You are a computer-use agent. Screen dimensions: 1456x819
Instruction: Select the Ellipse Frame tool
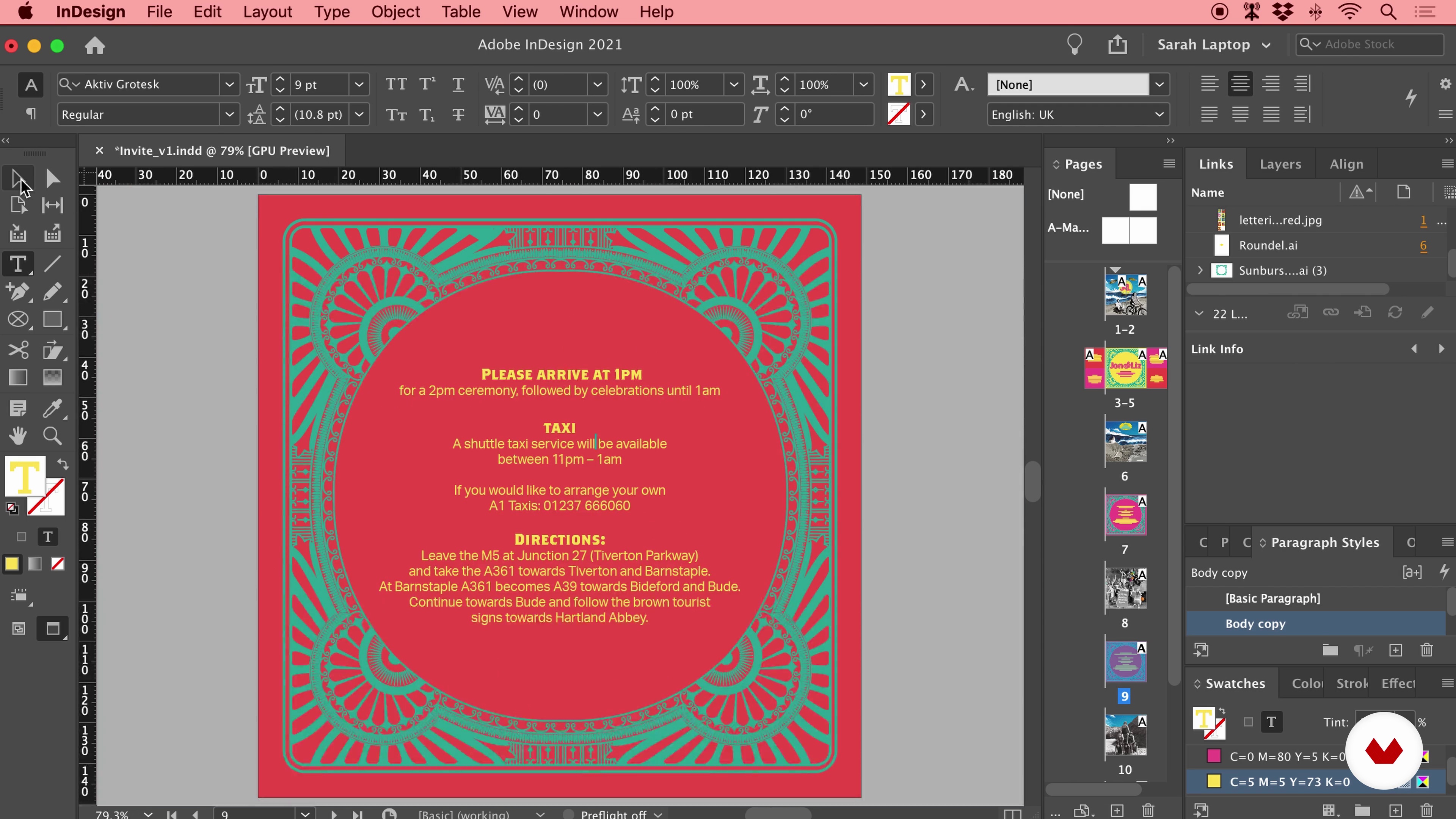(17, 320)
